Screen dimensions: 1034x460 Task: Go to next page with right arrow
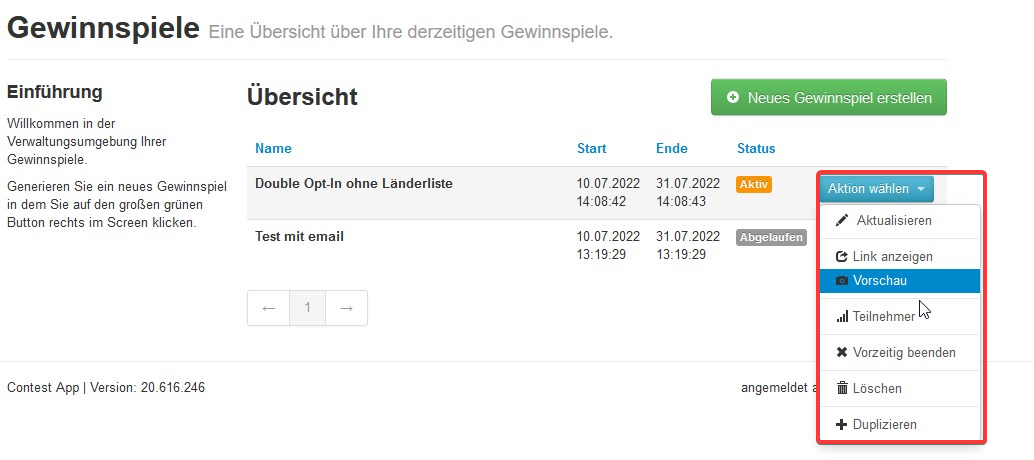346,308
